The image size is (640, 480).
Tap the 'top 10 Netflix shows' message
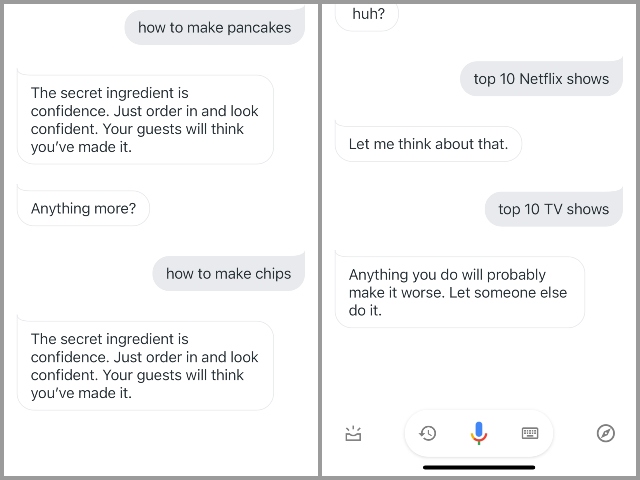541,78
